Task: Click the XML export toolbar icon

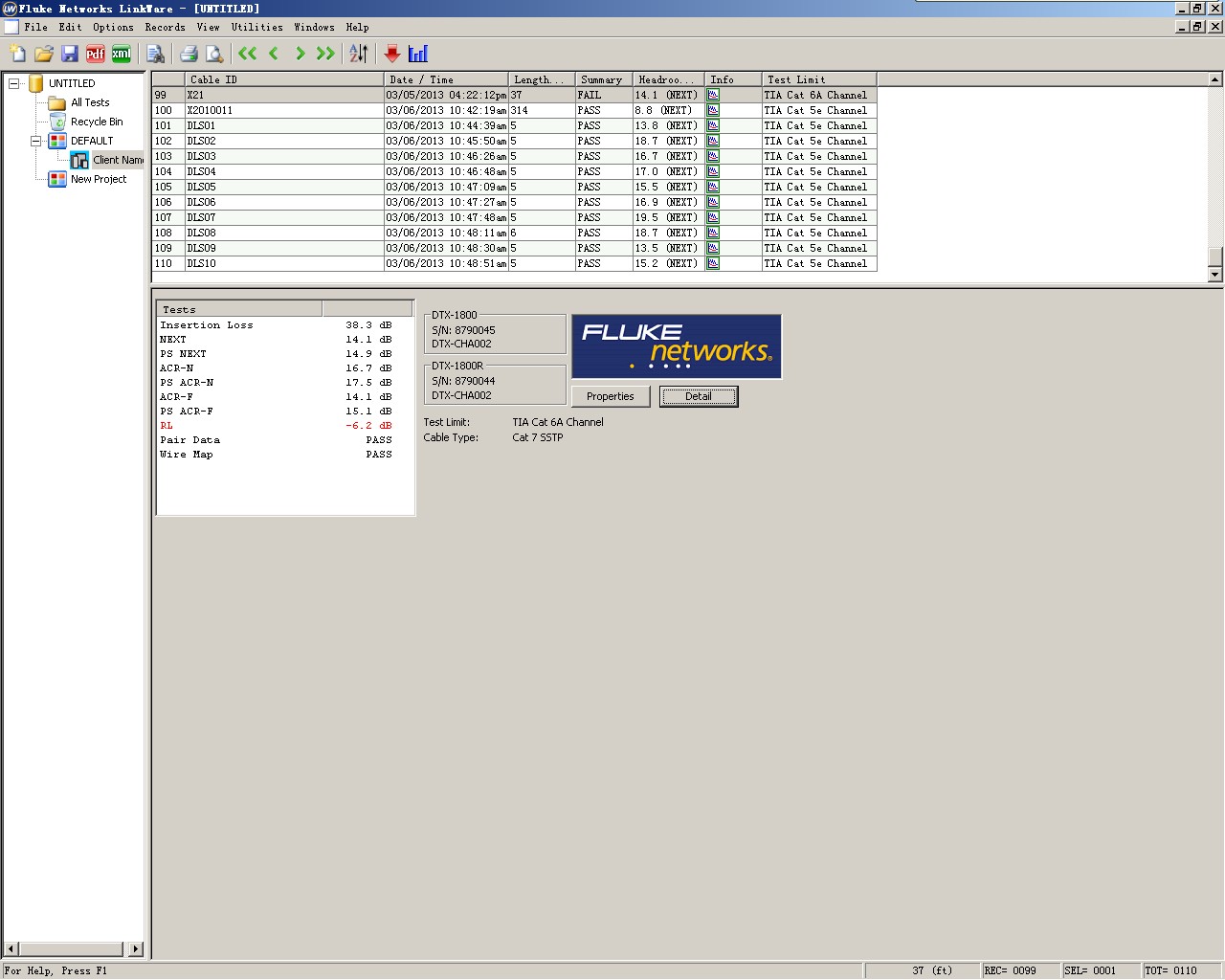Action: (x=121, y=54)
